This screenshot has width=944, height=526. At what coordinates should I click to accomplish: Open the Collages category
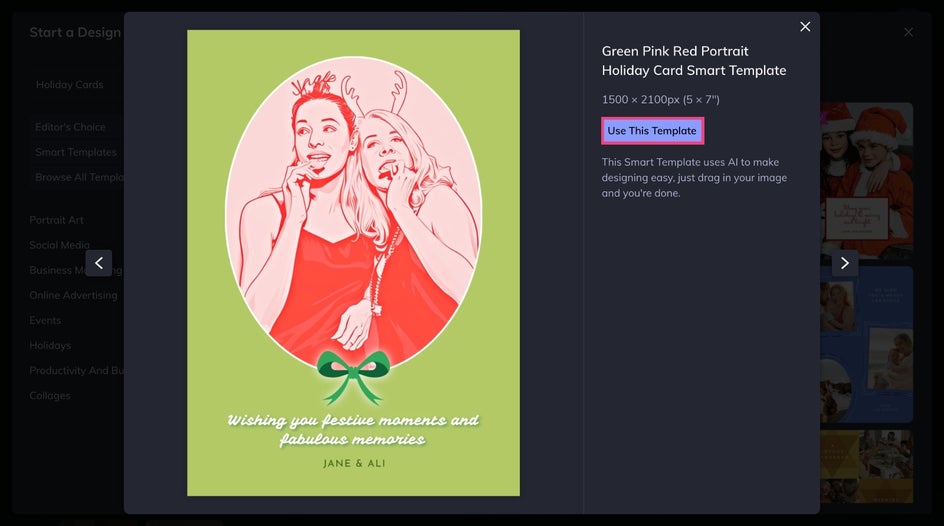coord(49,395)
